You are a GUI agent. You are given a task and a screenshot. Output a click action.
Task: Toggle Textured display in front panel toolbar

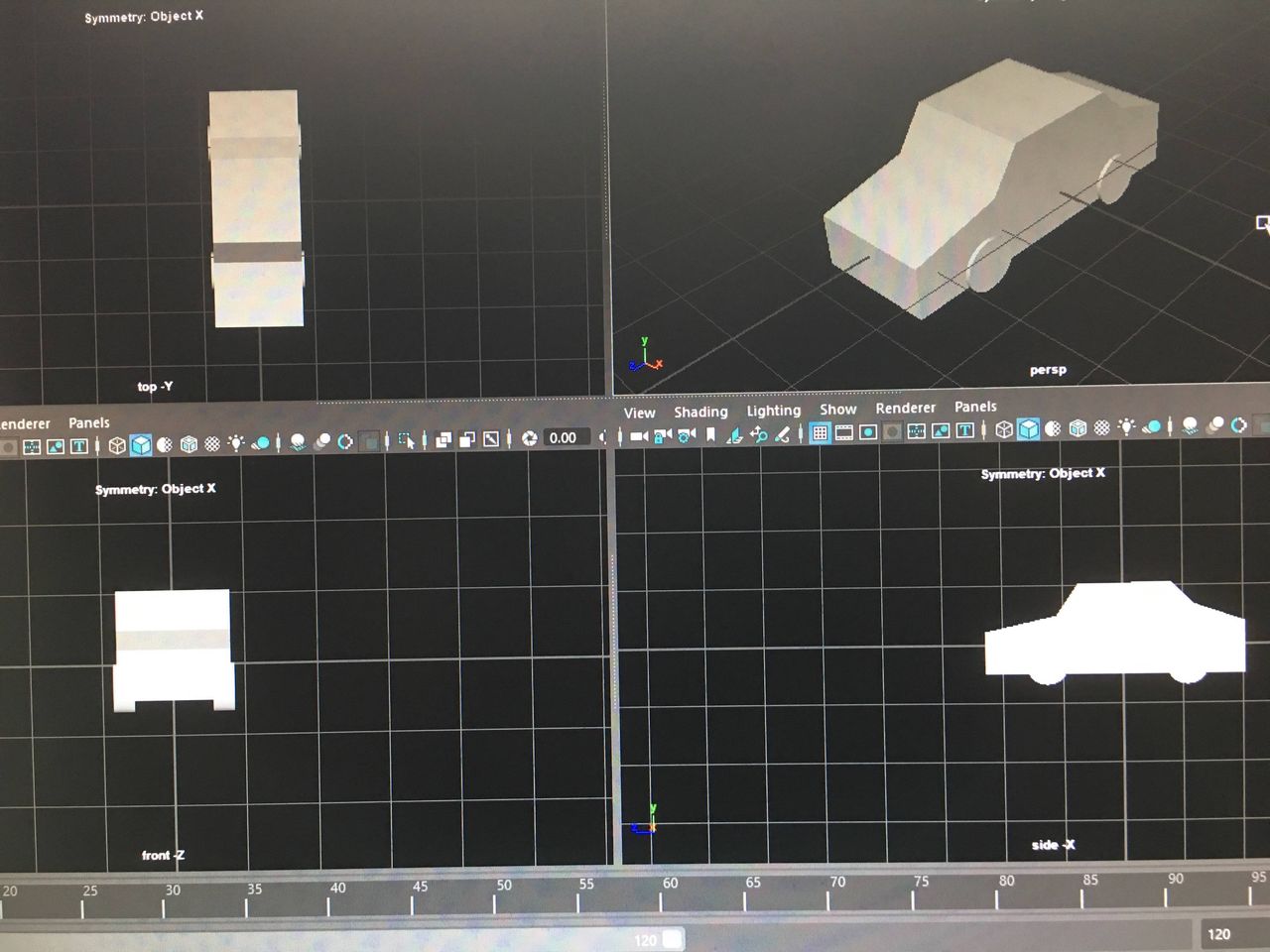[x=212, y=443]
